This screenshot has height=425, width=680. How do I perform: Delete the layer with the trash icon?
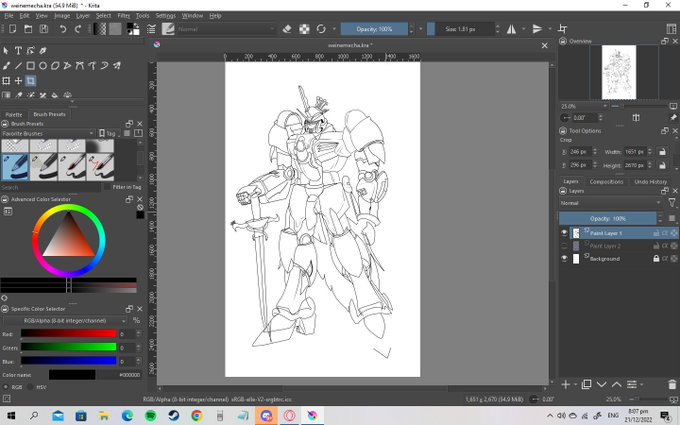[672, 384]
